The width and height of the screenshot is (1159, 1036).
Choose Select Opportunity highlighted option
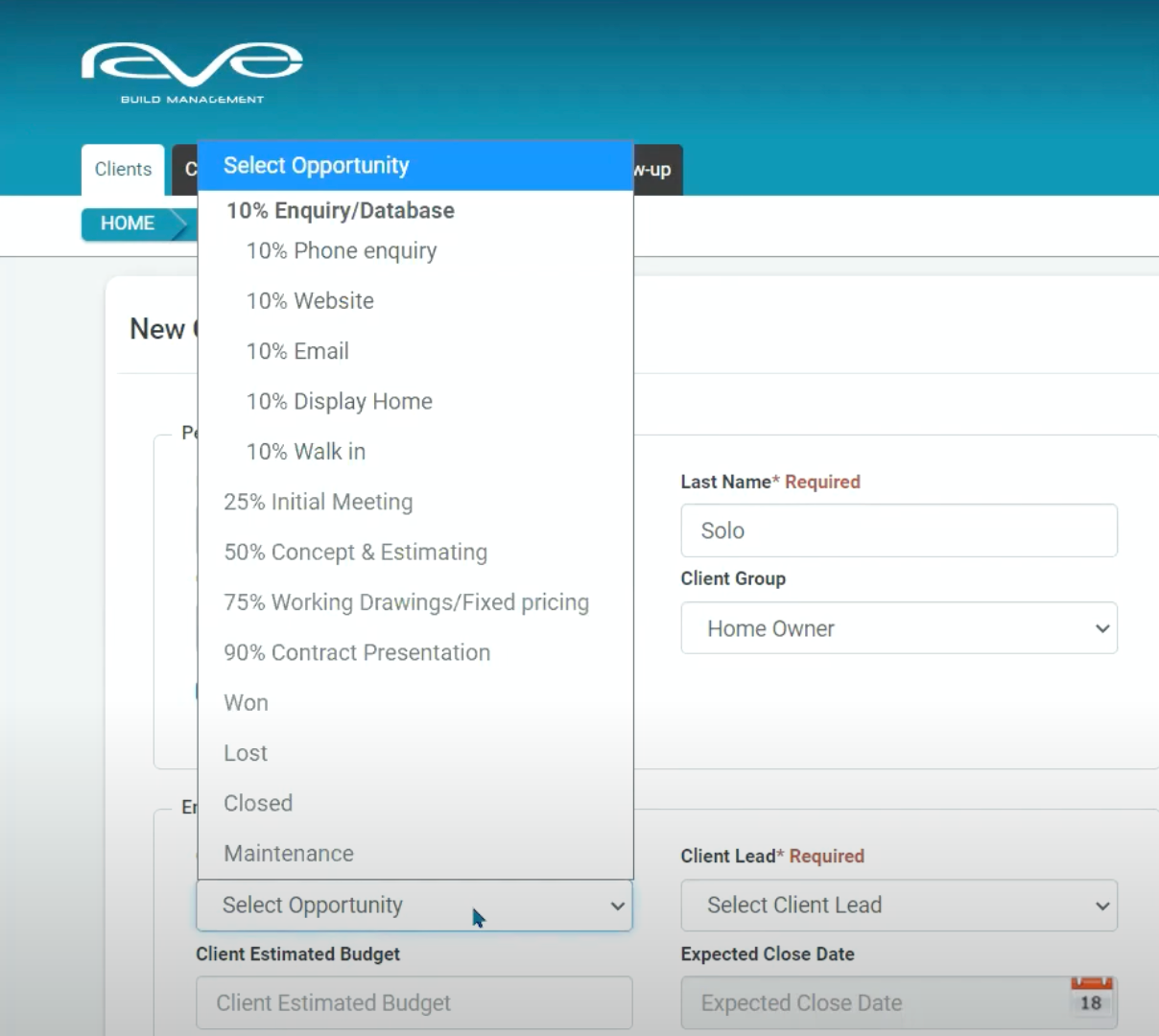pyautogui.click(x=415, y=166)
